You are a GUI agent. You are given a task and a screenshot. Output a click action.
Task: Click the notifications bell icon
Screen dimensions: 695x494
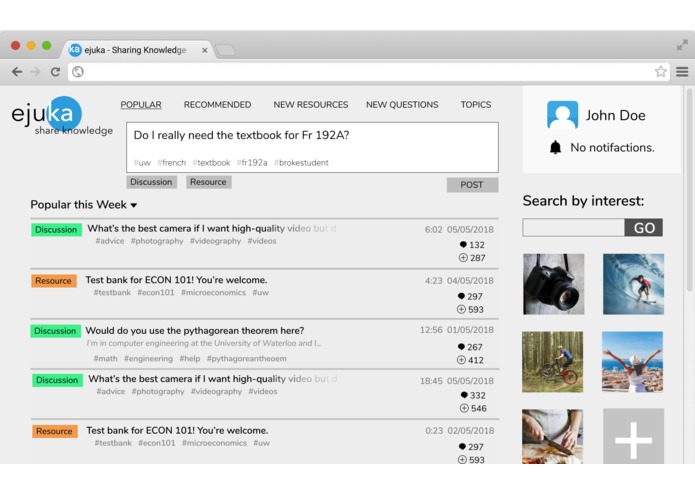555,147
